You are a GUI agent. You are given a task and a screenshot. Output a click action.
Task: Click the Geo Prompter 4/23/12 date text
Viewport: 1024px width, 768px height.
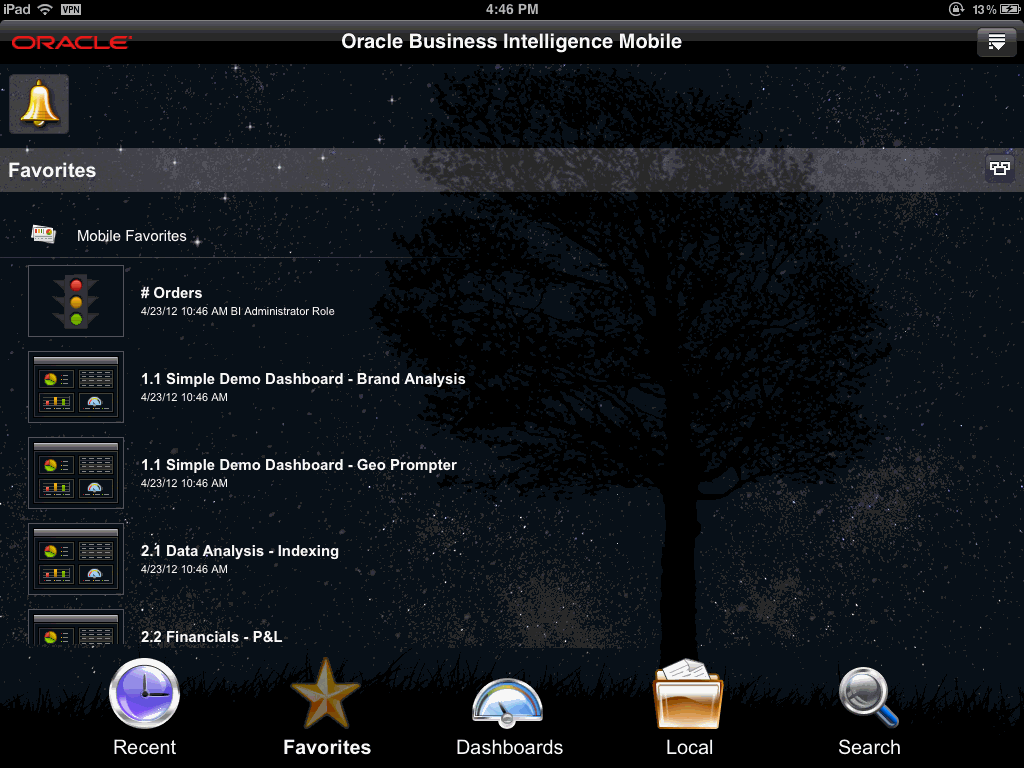(184, 483)
